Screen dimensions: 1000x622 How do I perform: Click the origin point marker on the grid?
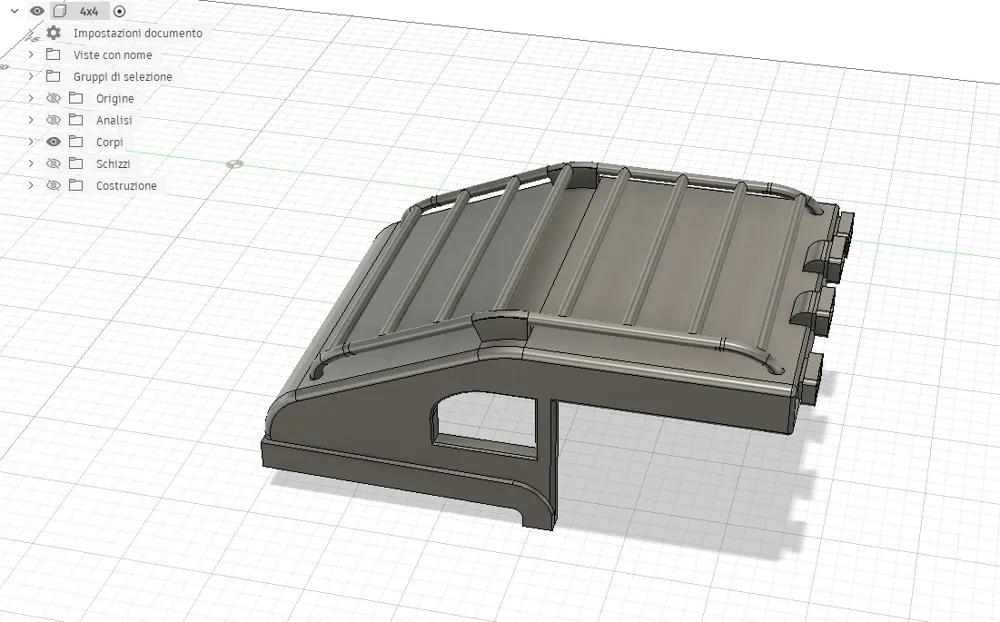(235, 164)
